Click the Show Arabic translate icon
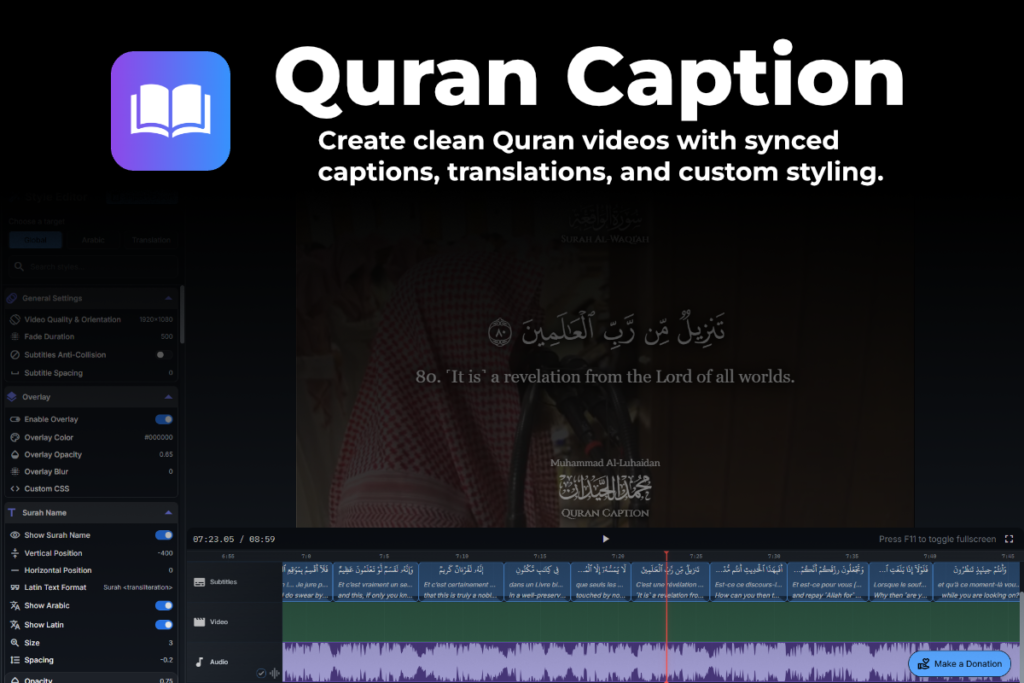The width and height of the screenshot is (1024, 683). click(x=15, y=605)
